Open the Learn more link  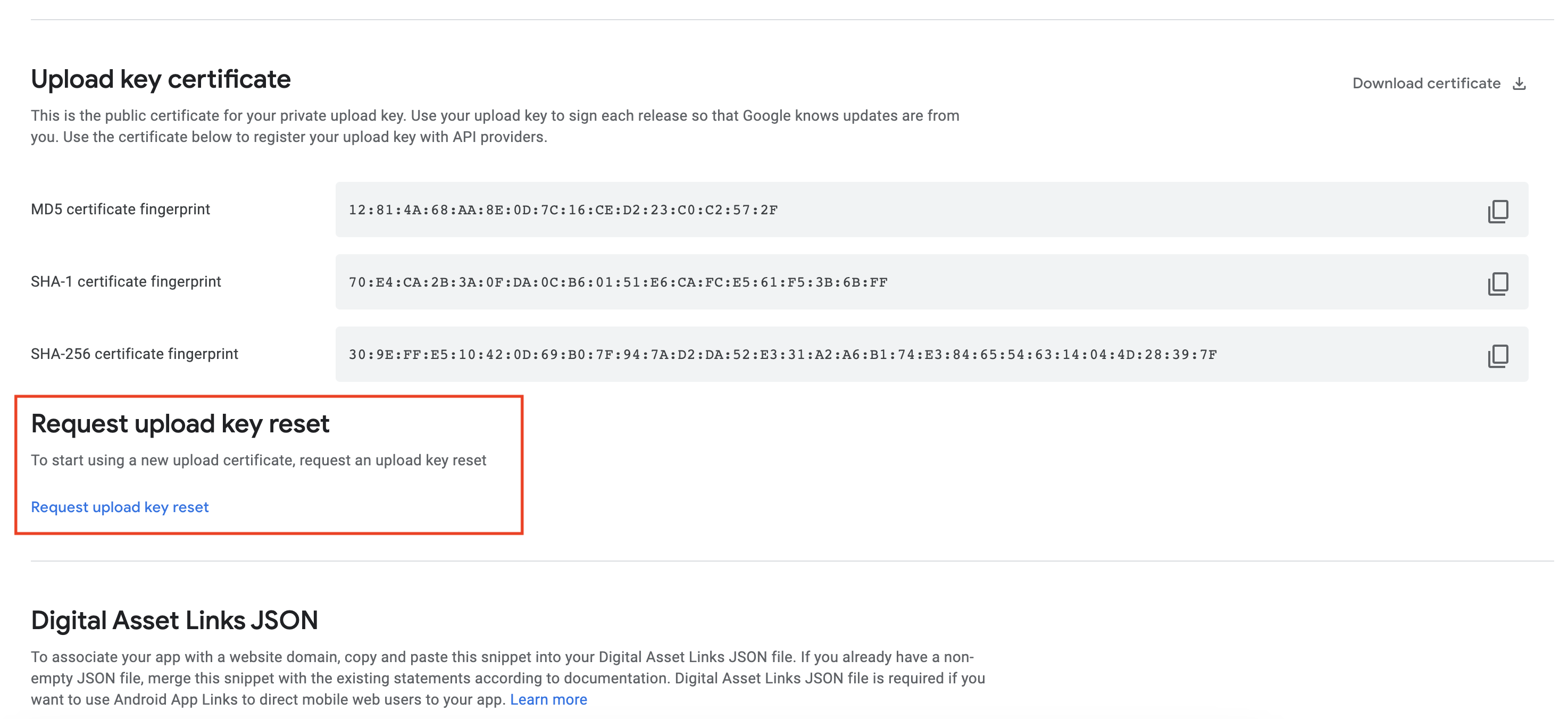(x=548, y=699)
